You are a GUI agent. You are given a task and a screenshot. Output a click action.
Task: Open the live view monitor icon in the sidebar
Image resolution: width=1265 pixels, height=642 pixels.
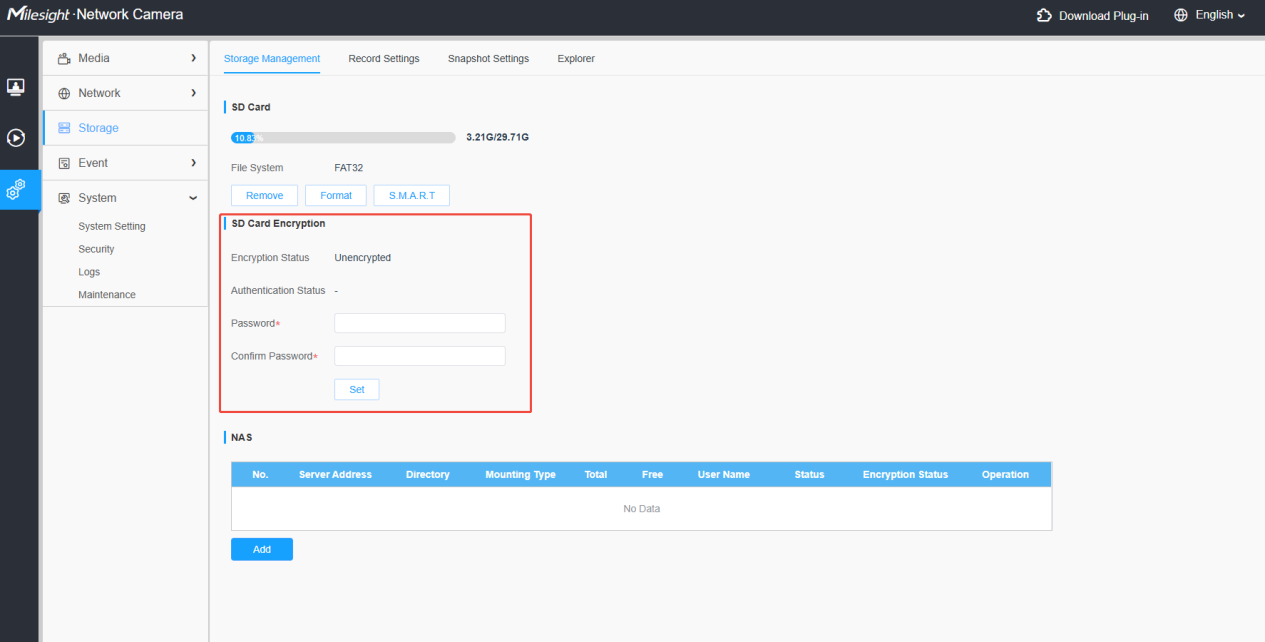[x=16, y=87]
